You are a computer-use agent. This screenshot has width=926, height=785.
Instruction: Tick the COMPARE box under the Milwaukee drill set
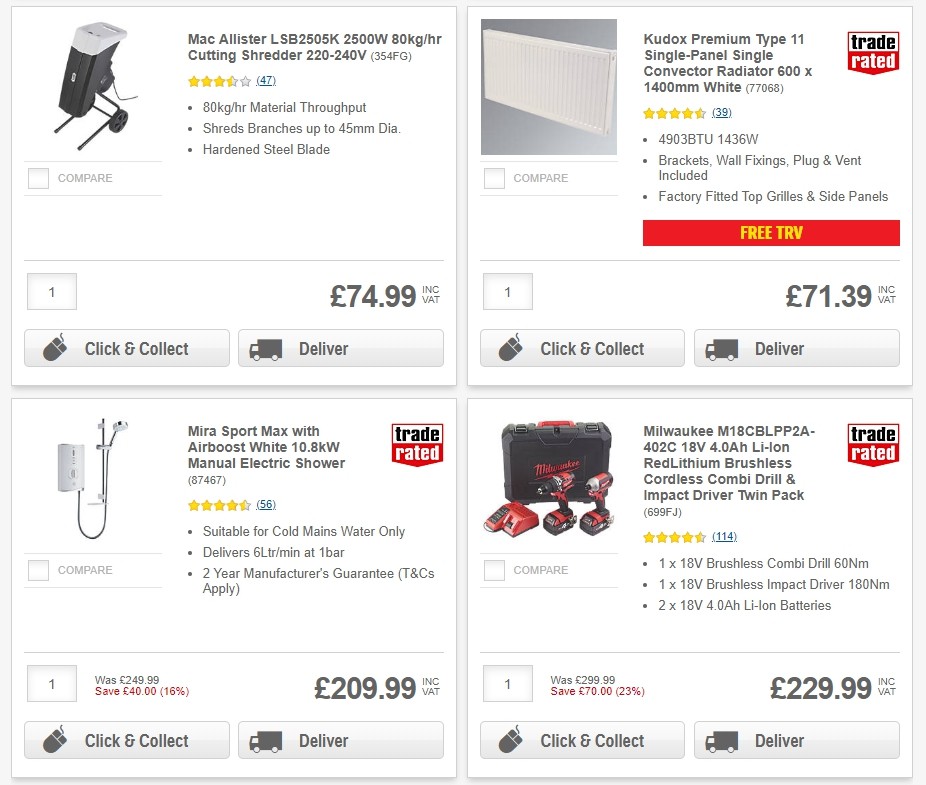(x=494, y=570)
